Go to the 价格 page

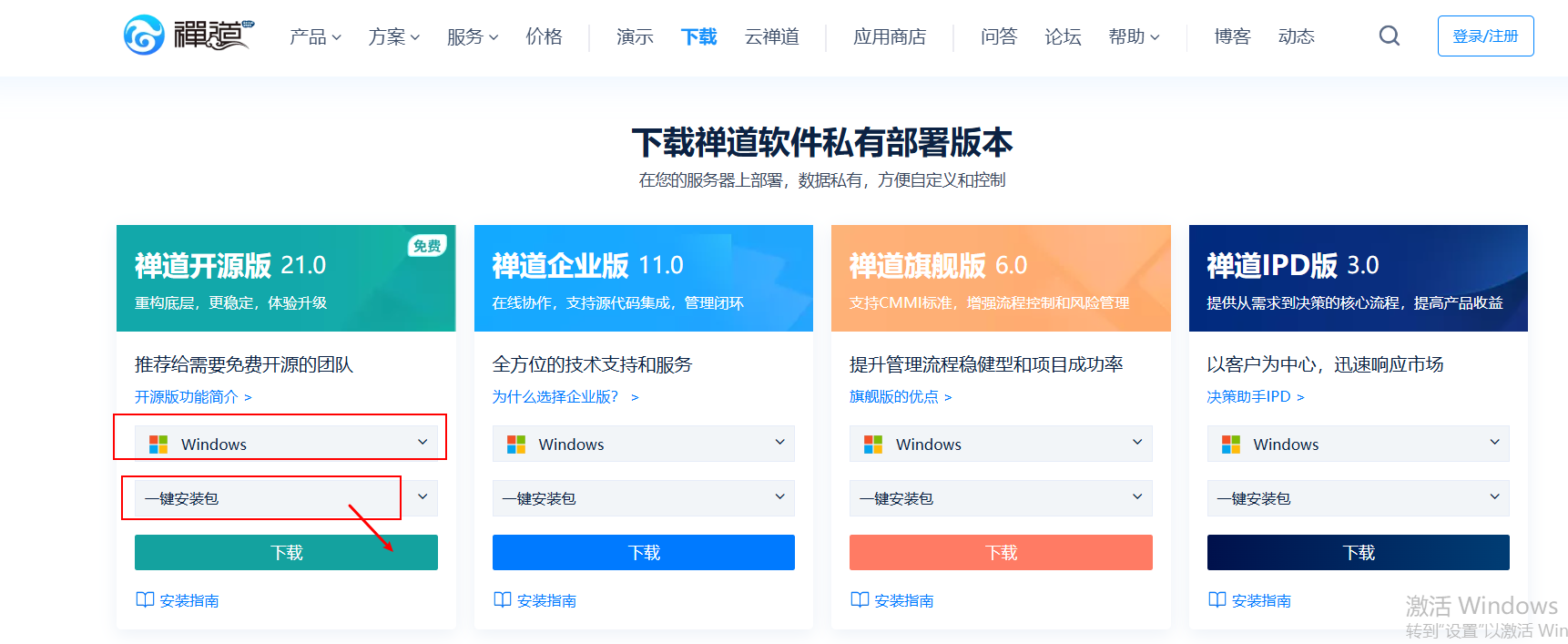(x=544, y=36)
